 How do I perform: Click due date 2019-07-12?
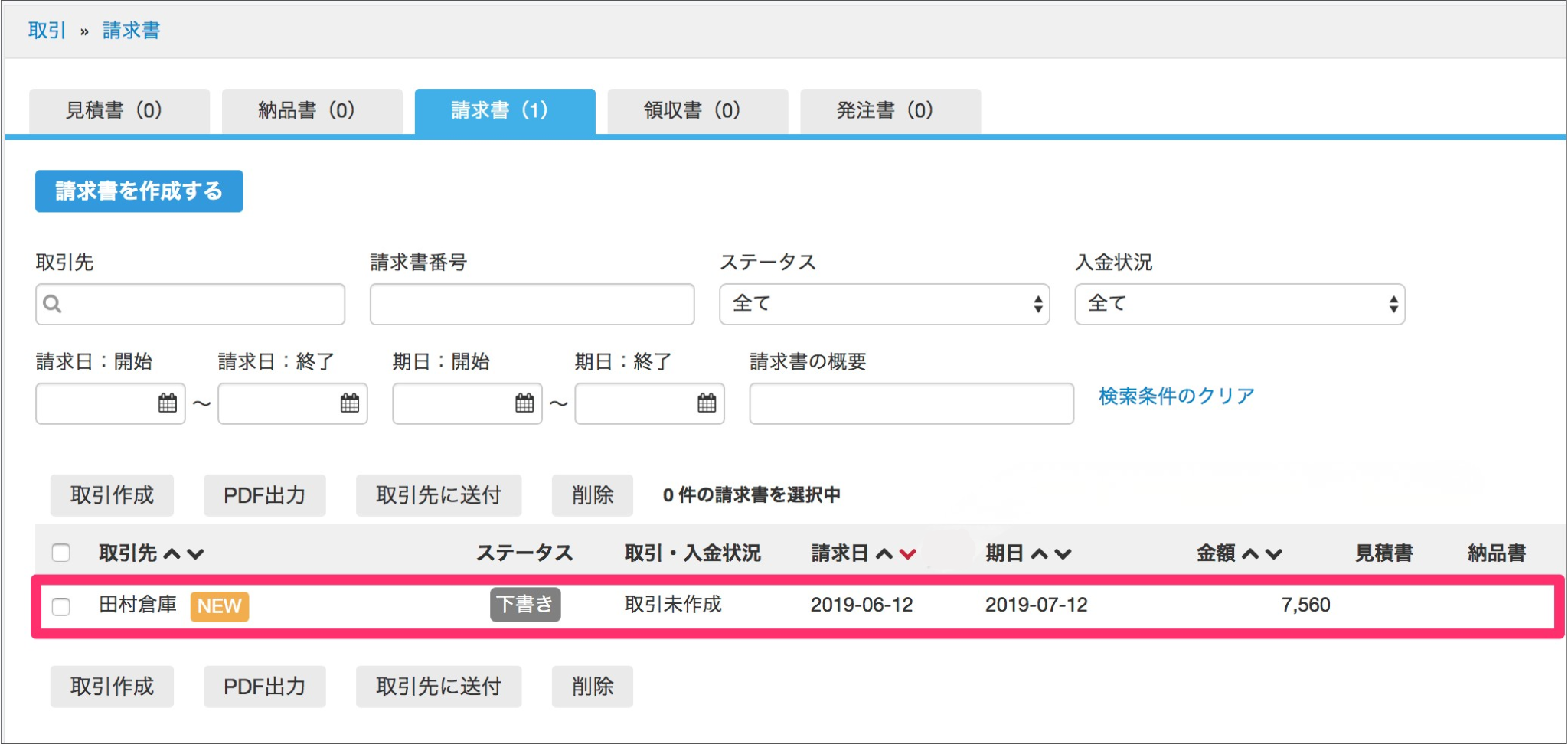coord(1037,605)
